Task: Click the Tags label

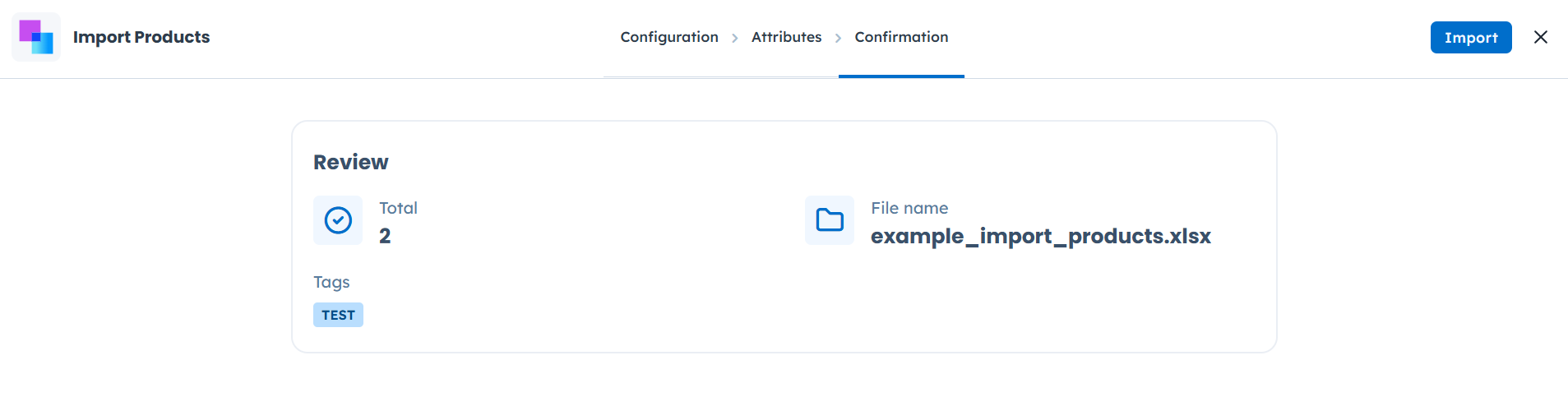Action: [331, 282]
